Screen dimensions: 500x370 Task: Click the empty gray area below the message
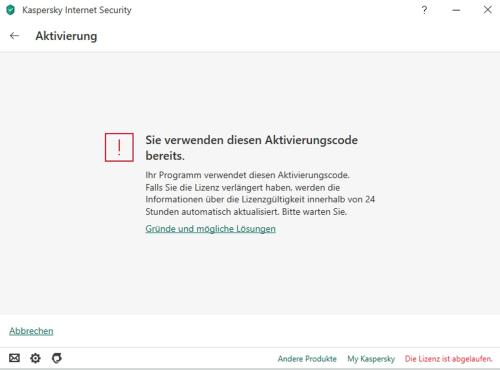point(250,273)
